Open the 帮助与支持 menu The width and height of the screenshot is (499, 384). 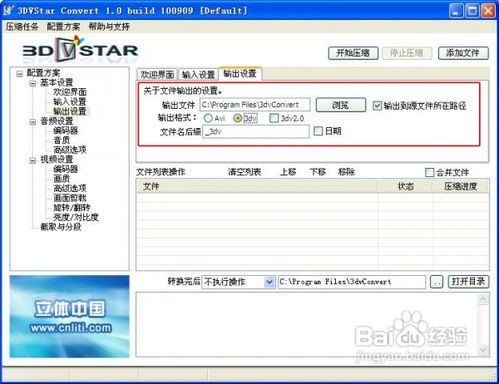click(109, 26)
